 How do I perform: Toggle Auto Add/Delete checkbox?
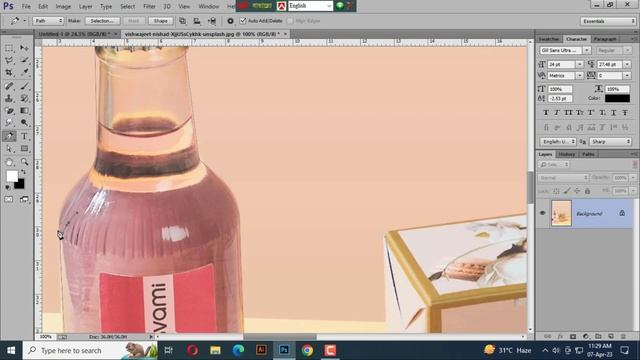(243, 21)
